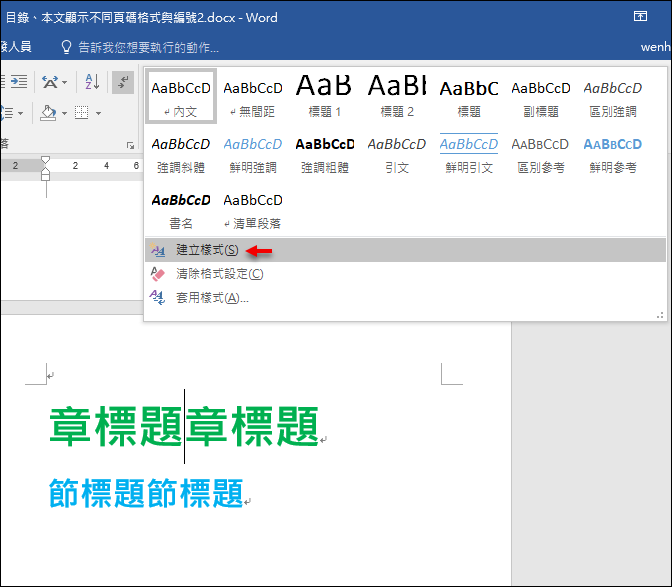Click the ribbon display options icon
This screenshot has height=587, width=672.
[x=640, y=16]
